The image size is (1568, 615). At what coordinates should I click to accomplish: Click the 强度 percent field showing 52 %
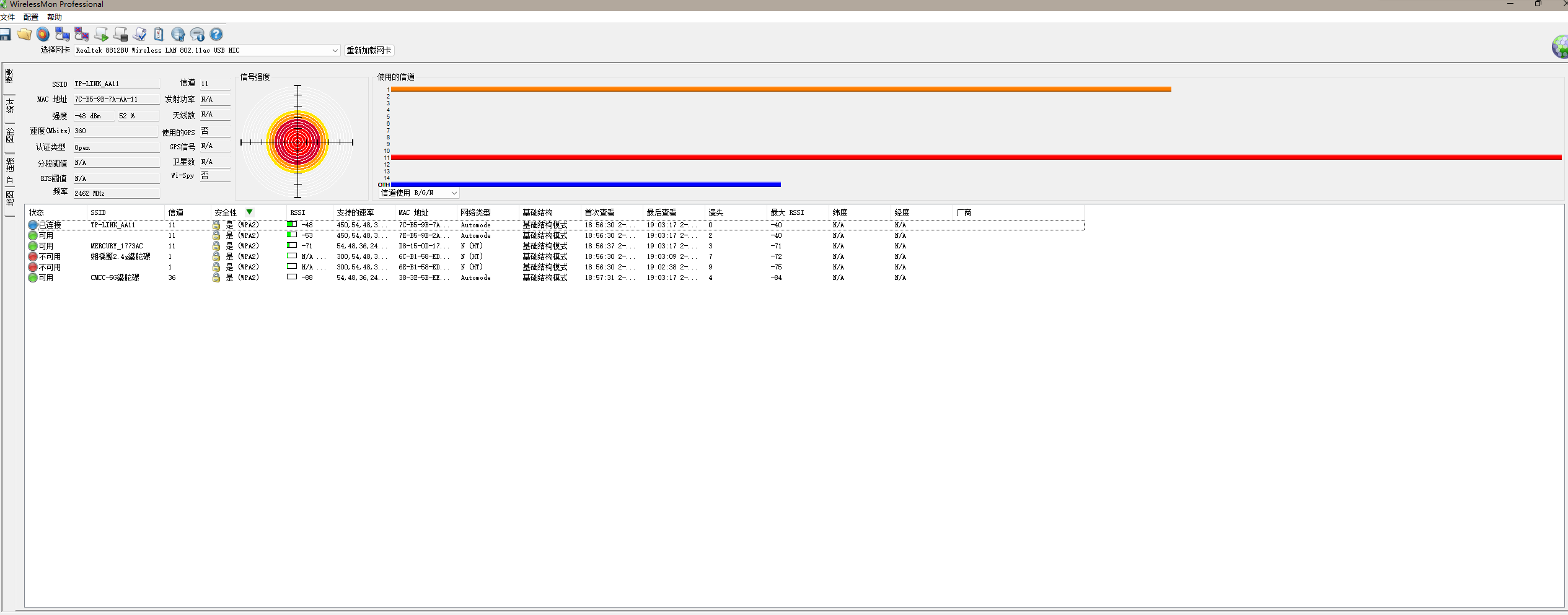[x=139, y=116]
